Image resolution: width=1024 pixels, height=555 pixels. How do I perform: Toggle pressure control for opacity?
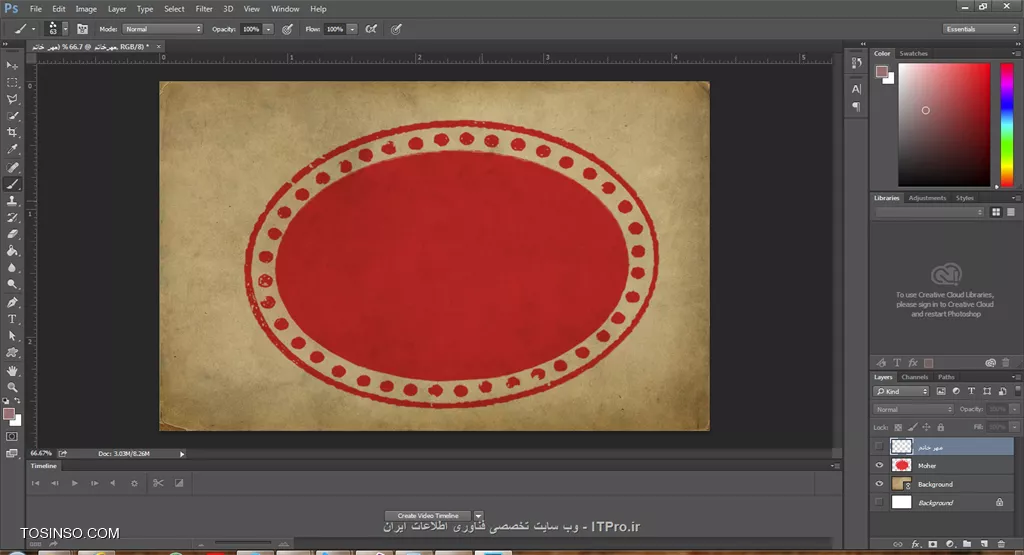tap(287, 29)
